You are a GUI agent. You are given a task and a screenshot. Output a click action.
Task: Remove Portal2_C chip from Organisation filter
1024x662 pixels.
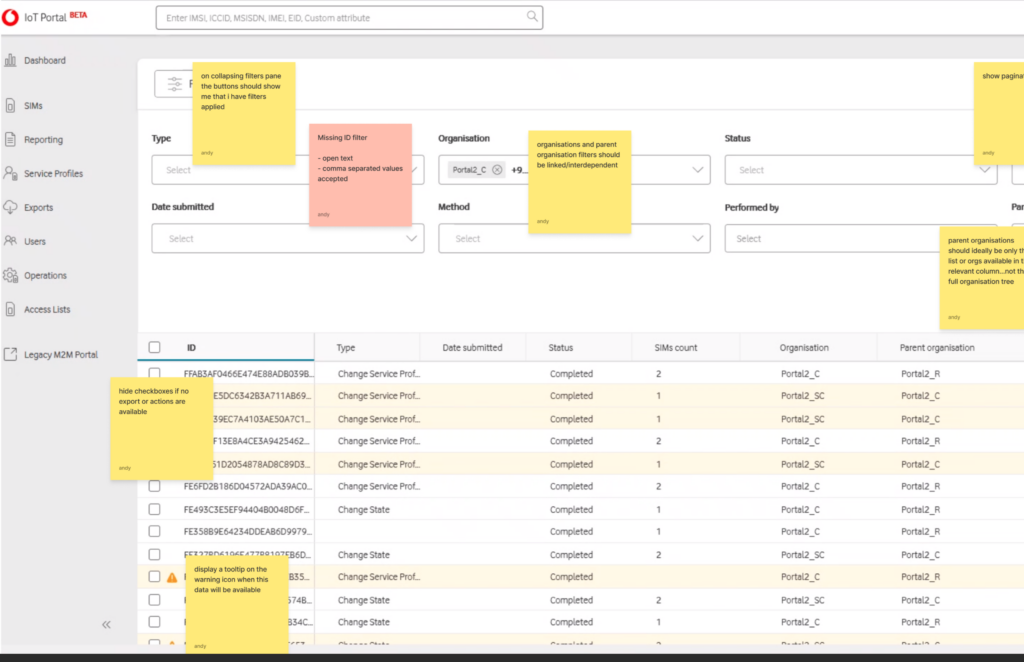point(497,170)
